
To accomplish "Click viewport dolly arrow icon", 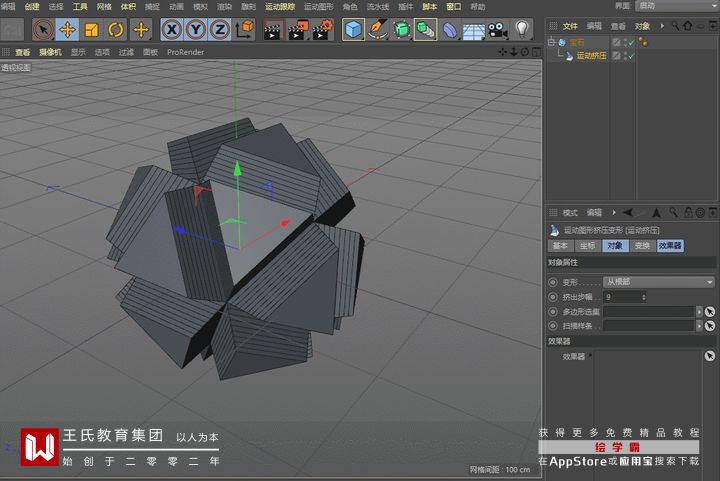I will pyautogui.click(x=514, y=52).
